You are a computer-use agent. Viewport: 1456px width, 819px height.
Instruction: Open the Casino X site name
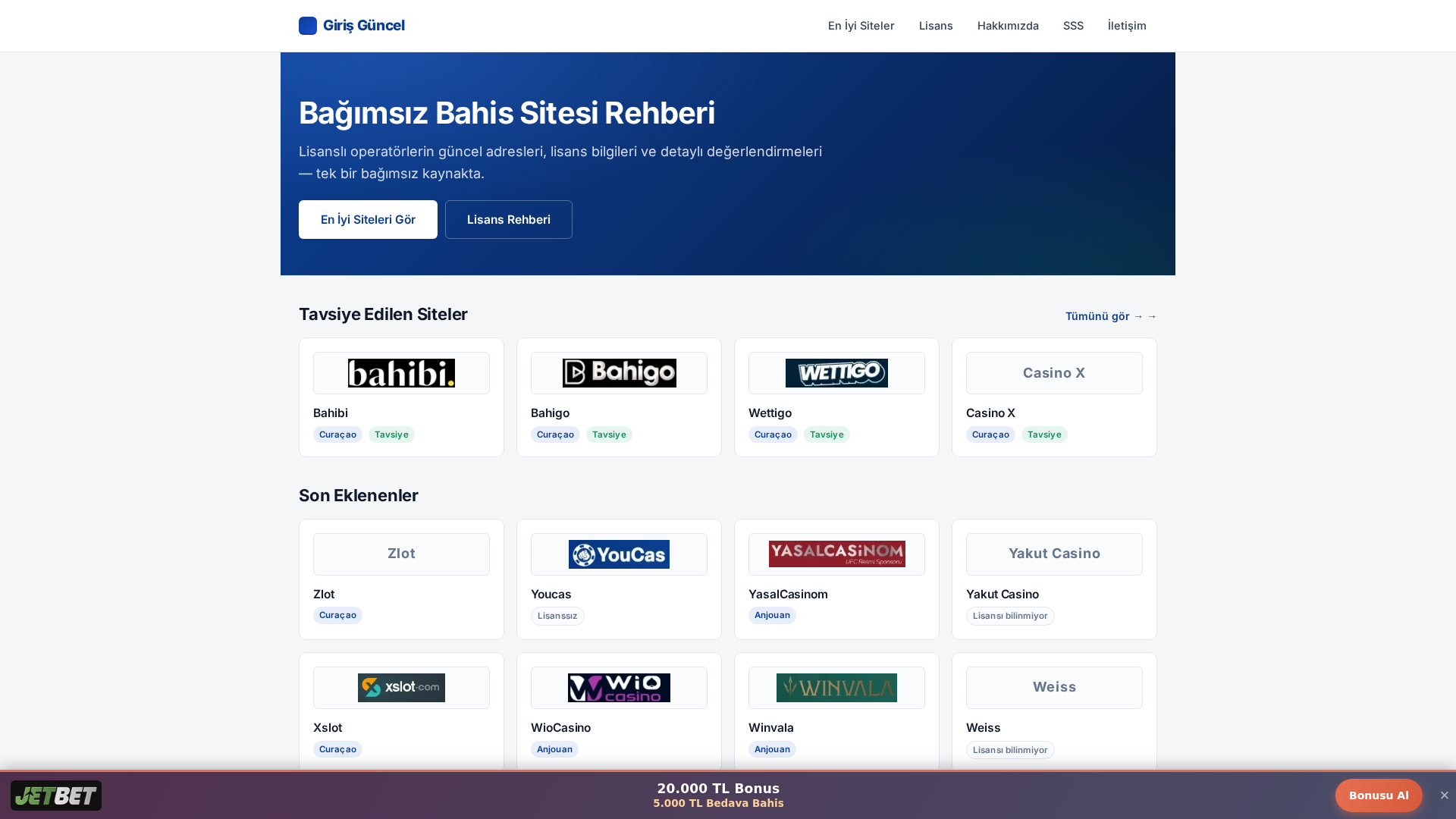point(990,413)
